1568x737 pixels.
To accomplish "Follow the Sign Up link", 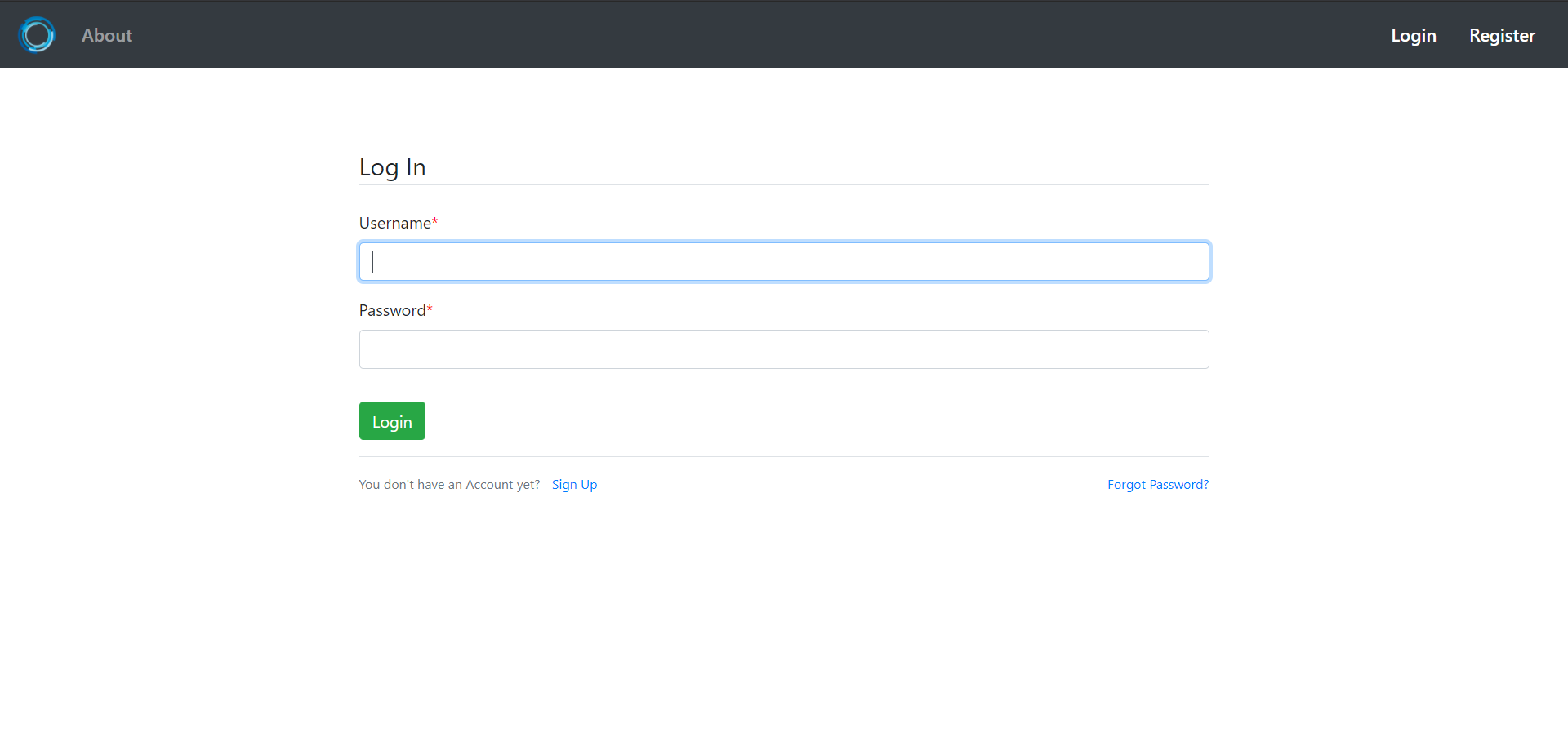I will [574, 484].
